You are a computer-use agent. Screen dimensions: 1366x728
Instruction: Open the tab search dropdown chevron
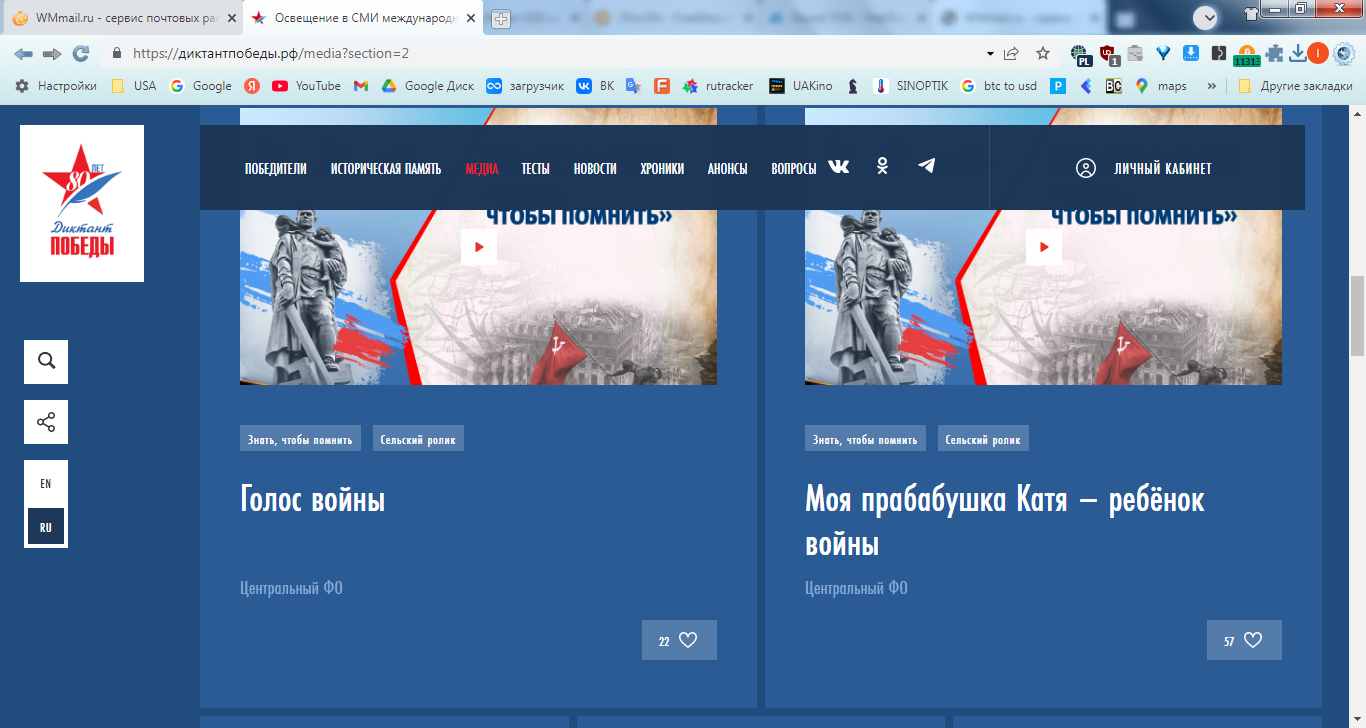[x=1207, y=17]
